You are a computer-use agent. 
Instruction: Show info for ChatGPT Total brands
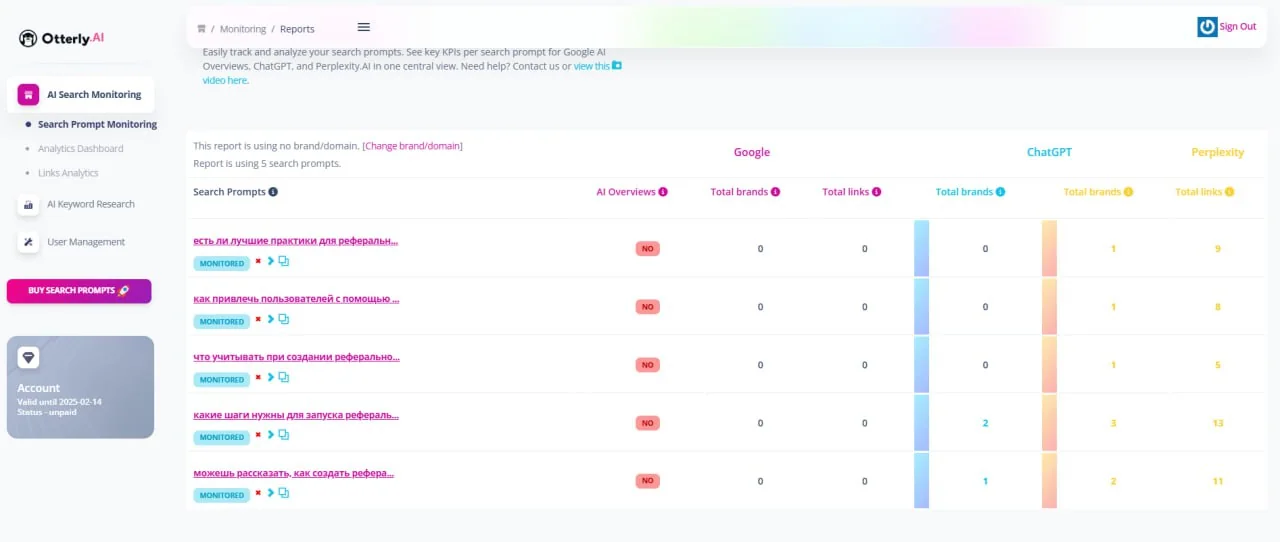point(1000,192)
